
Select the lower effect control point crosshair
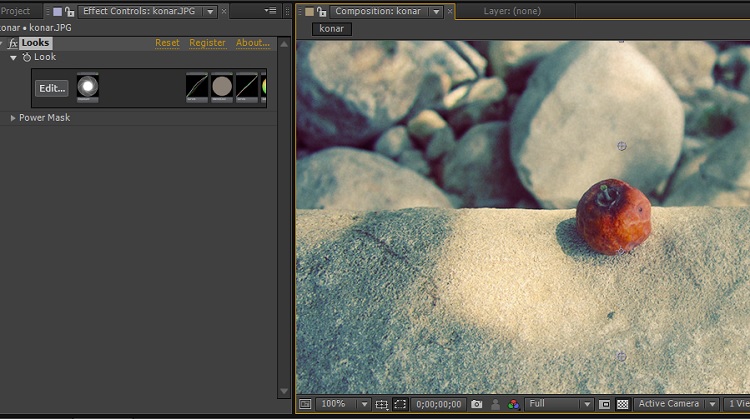(621, 356)
